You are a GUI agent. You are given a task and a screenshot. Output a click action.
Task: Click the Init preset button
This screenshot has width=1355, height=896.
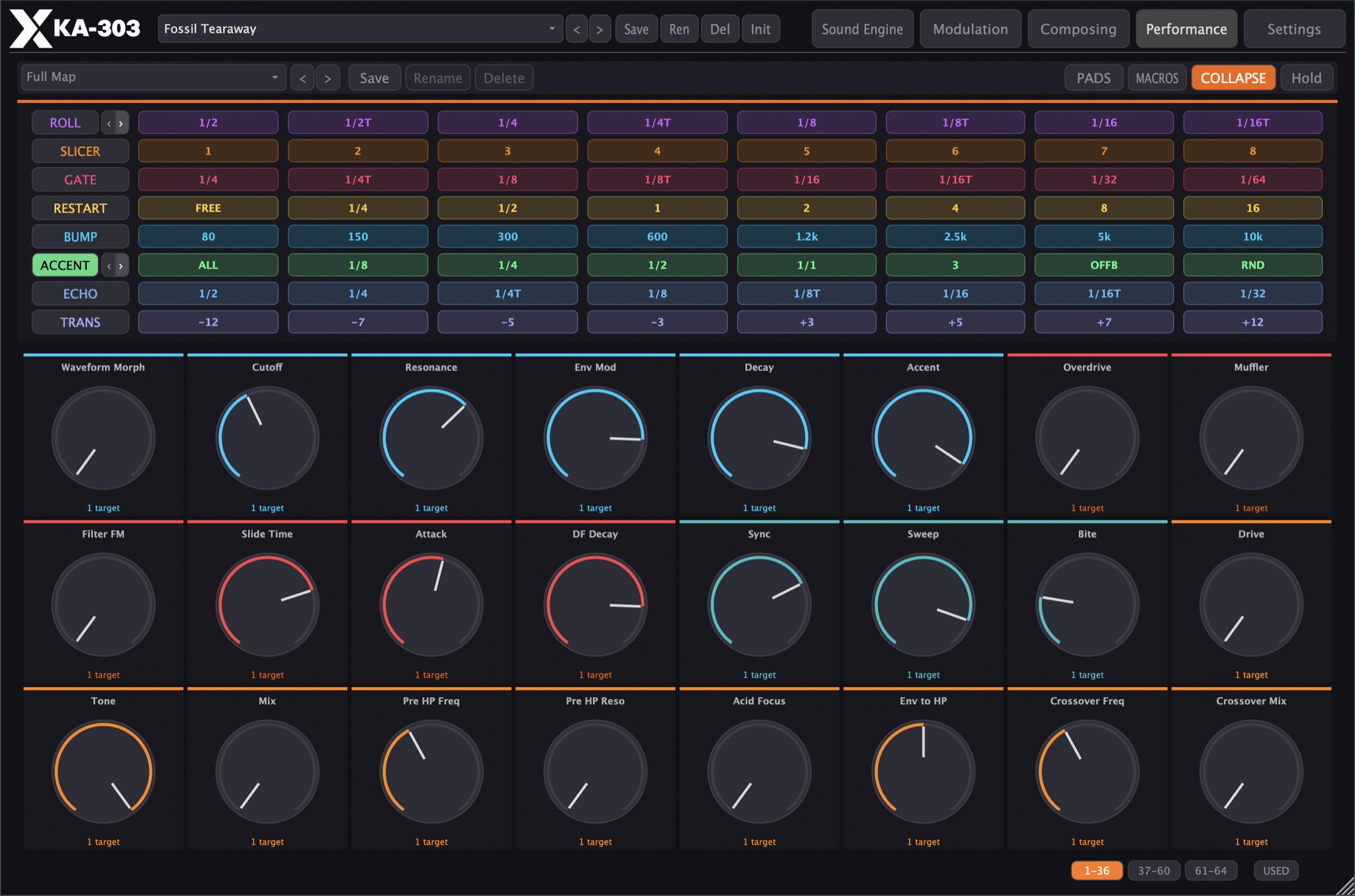760,29
